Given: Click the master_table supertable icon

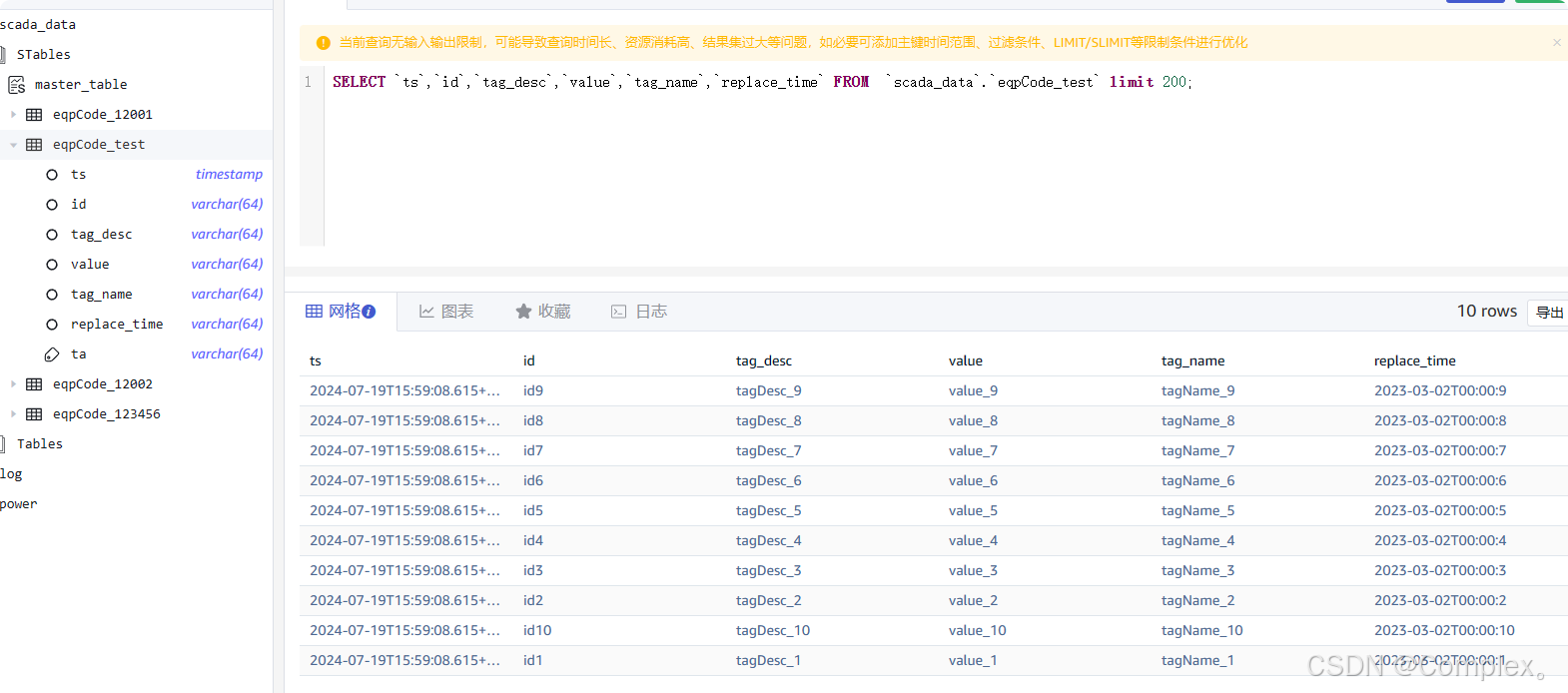Looking at the screenshot, I should click(x=17, y=85).
